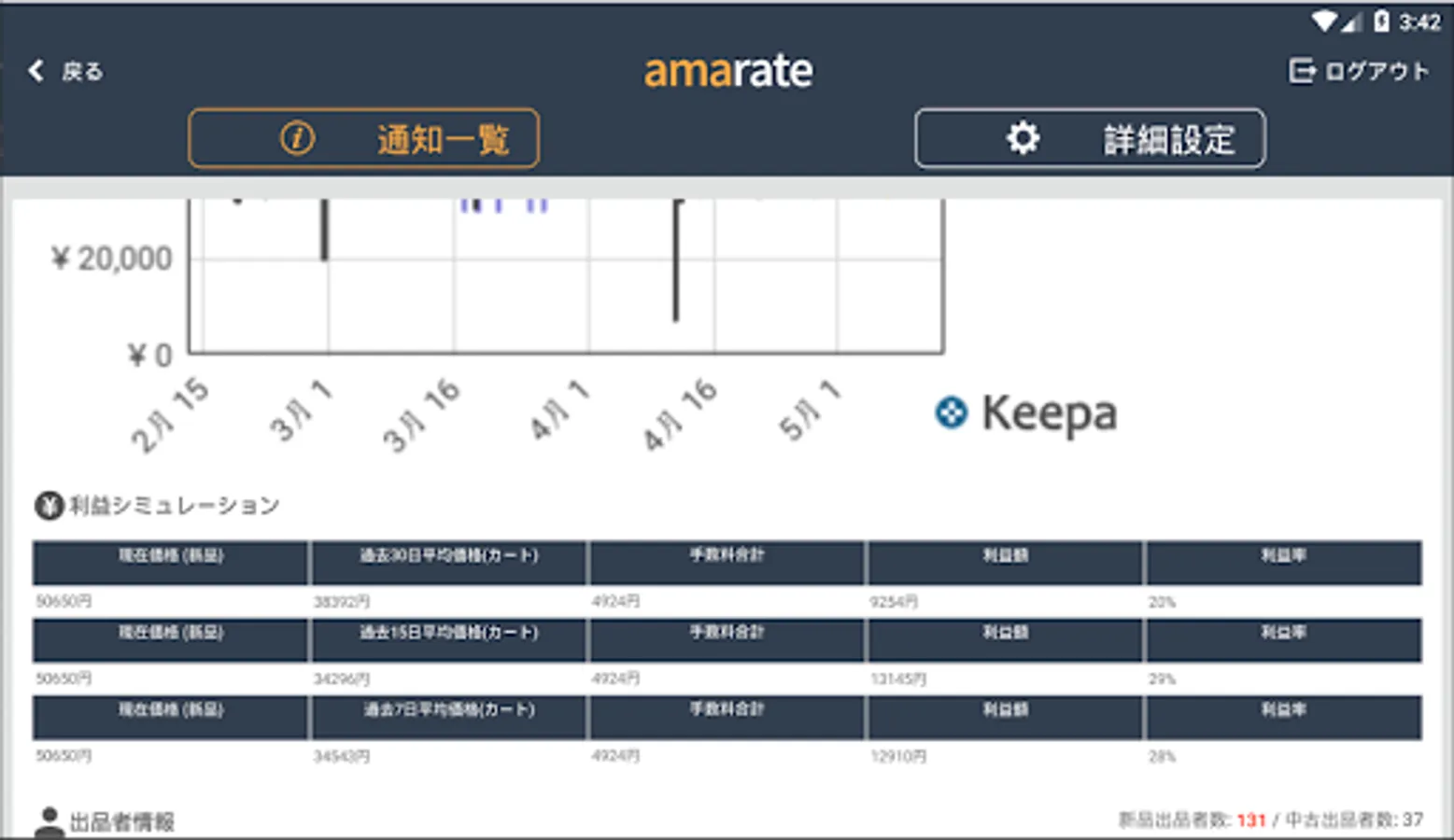The image size is (1454, 840).
Task: Tap the back chevron arrow beside 戻る
Action: click(35, 70)
